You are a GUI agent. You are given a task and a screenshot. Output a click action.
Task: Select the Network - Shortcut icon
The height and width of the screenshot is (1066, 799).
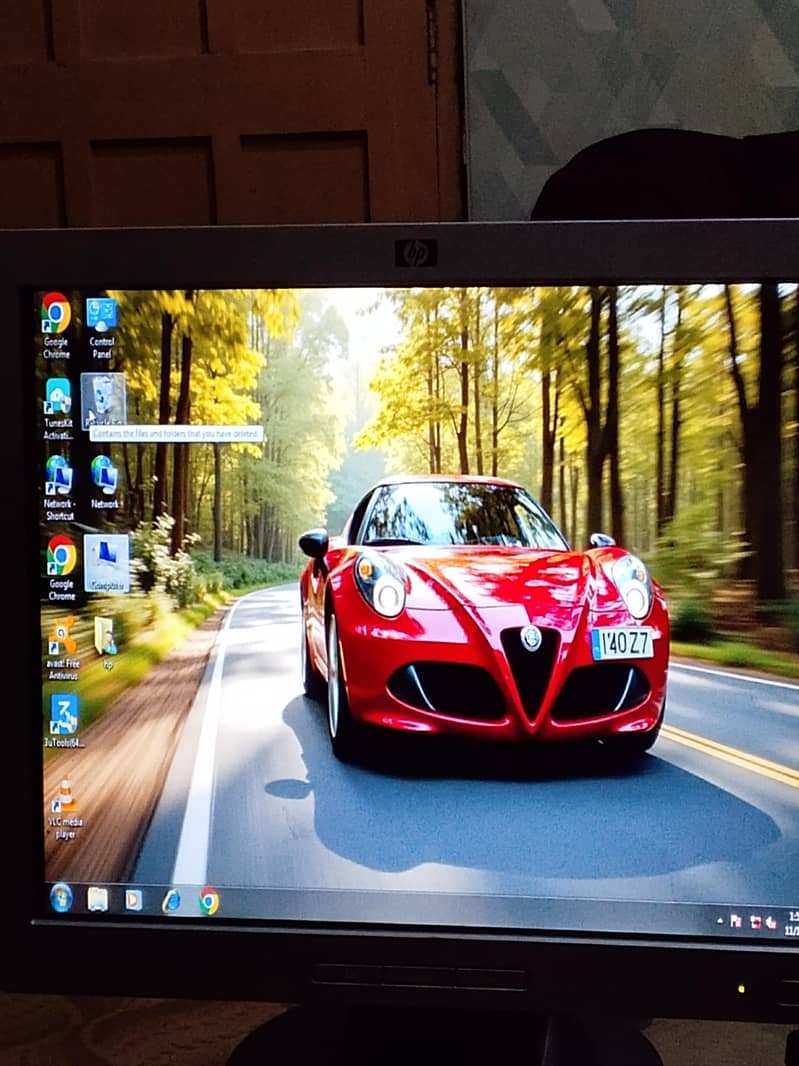tap(59, 487)
